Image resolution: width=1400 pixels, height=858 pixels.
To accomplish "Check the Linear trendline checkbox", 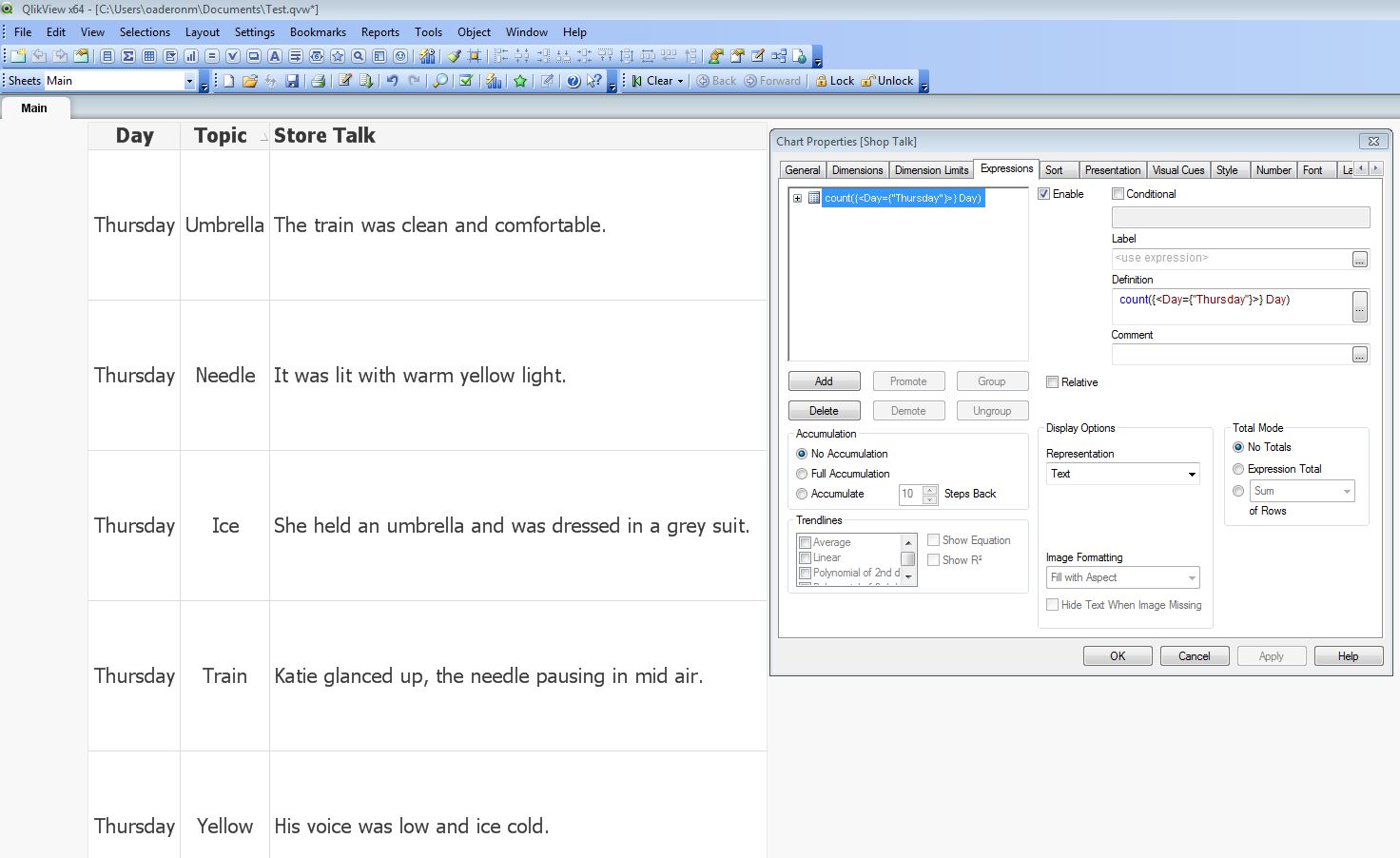I will (x=805, y=557).
